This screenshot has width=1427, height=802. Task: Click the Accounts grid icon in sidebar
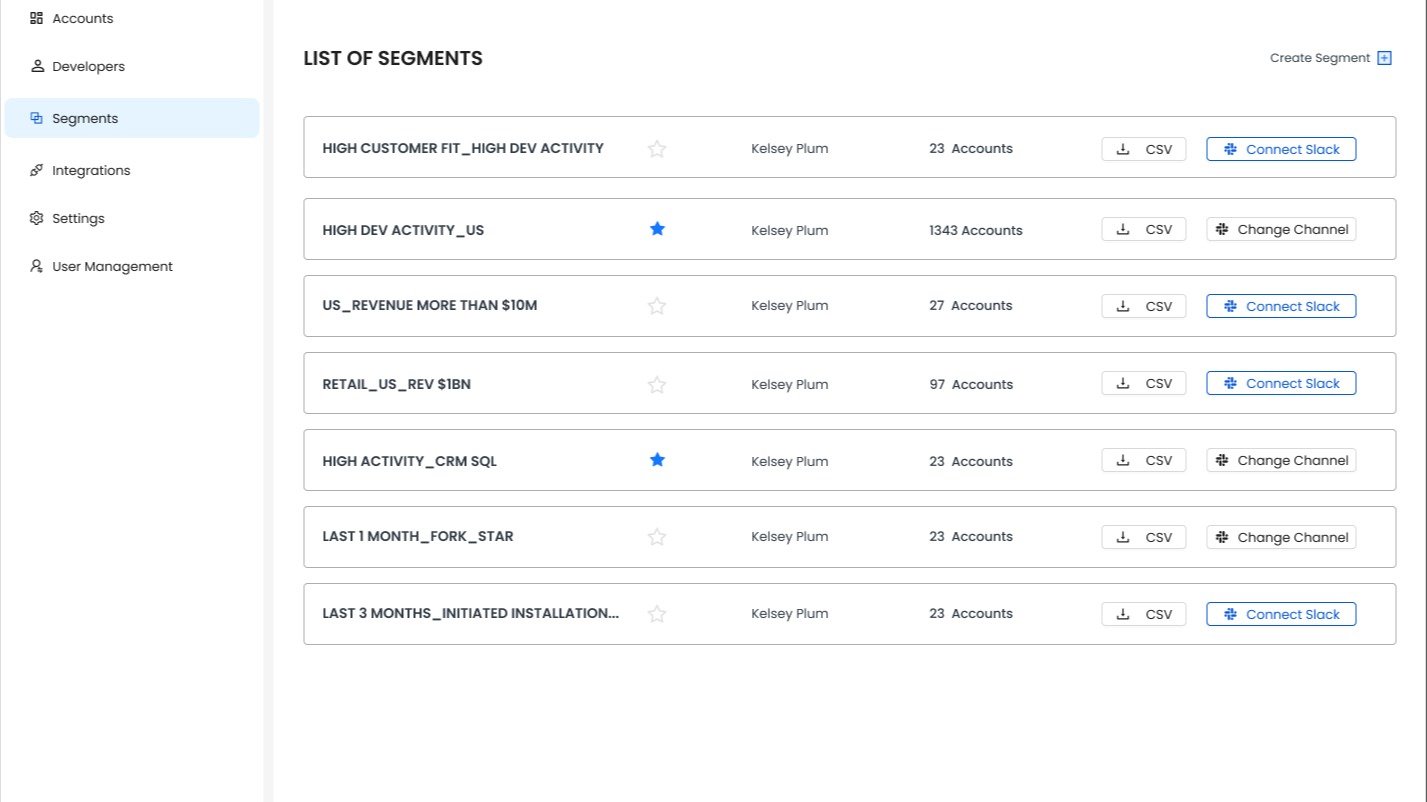point(37,18)
